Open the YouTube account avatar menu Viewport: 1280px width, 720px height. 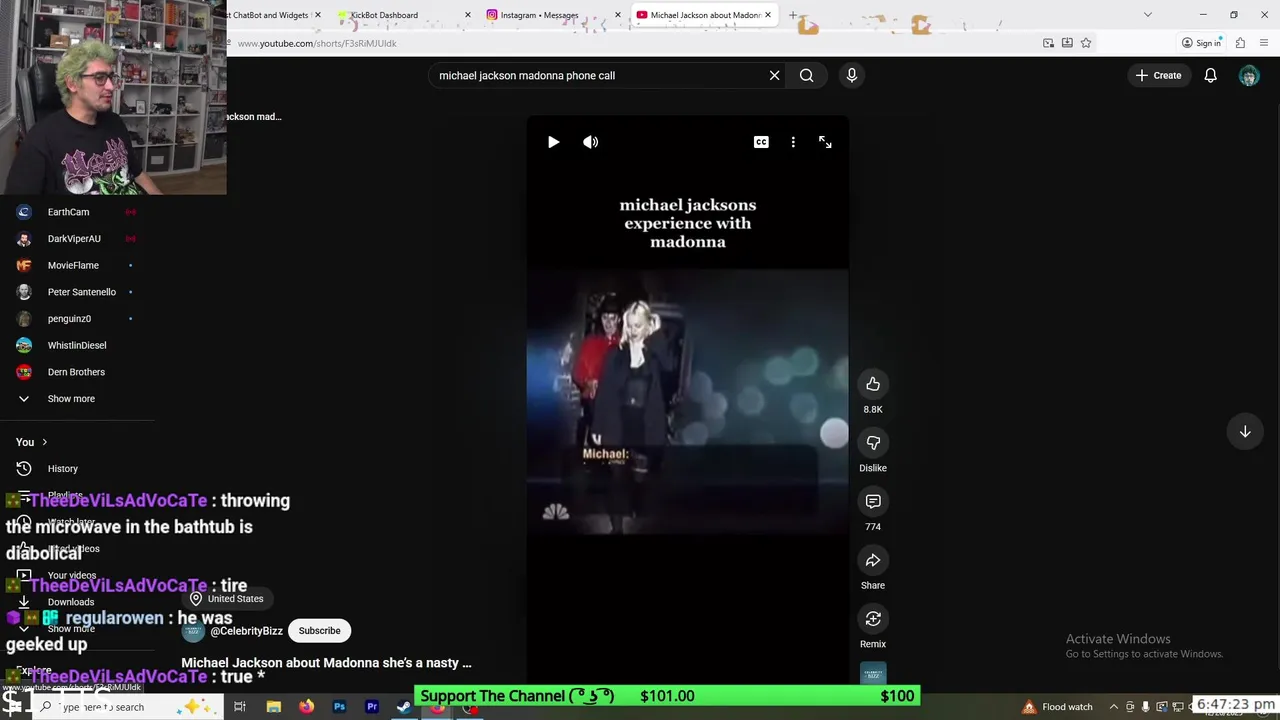1249,75
